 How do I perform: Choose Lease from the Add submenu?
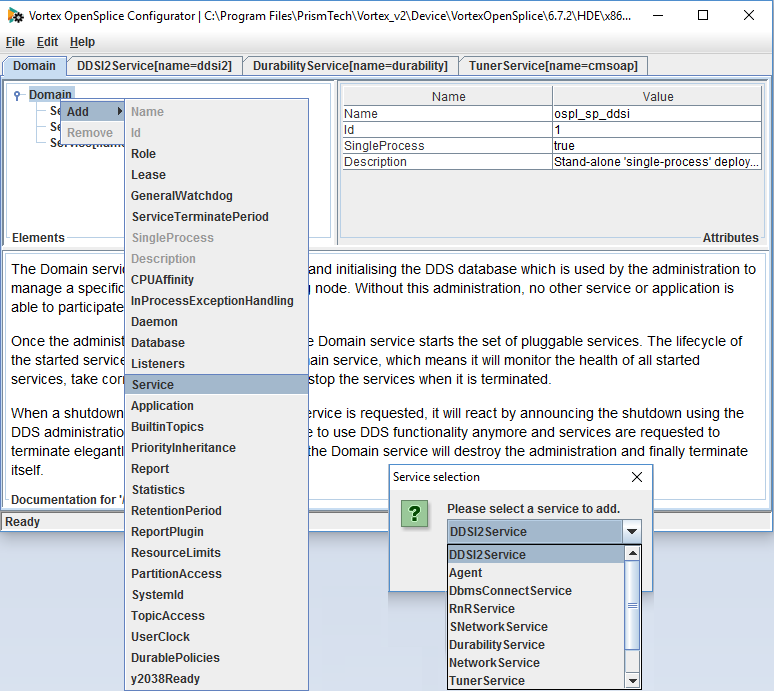tap(217, 175)
